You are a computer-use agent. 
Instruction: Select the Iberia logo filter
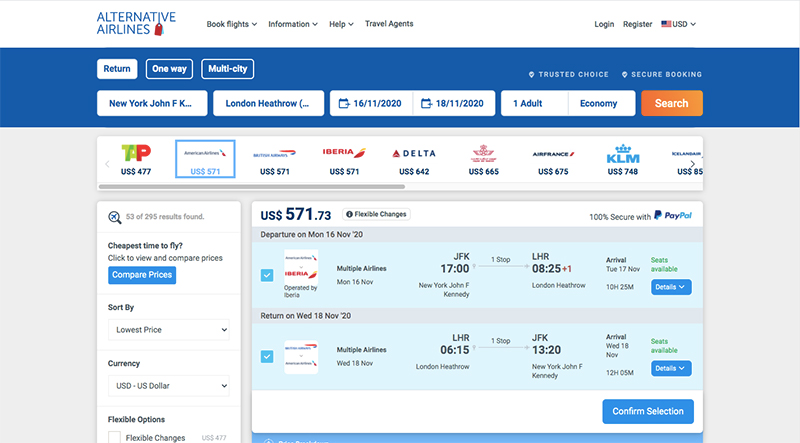(x=344, y=152)
